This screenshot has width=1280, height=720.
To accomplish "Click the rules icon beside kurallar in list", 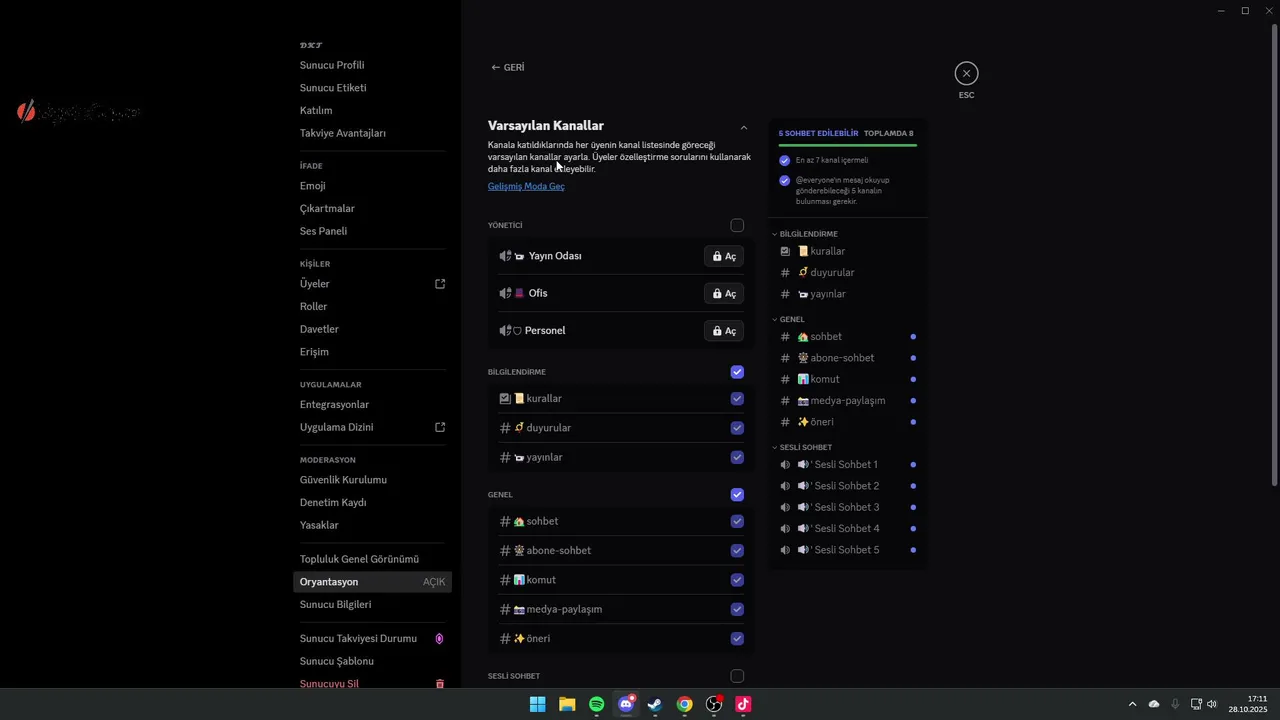I will tap(505, 398).
